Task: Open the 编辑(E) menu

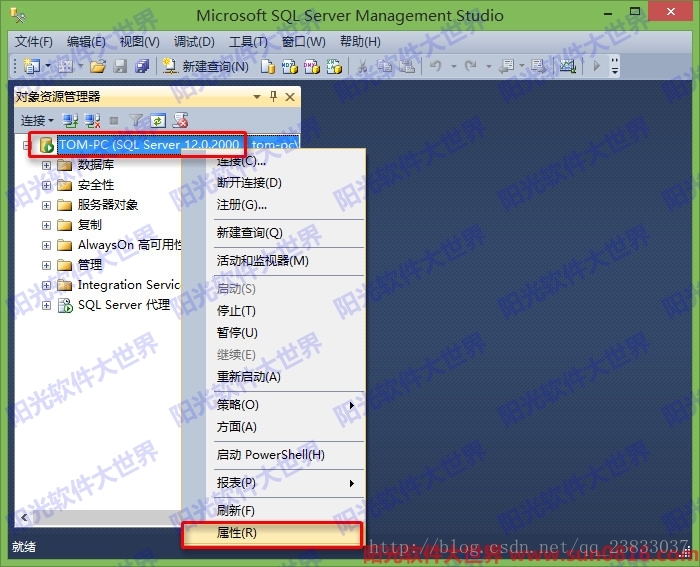Action: pyautogui.click(x=86, y=42)
